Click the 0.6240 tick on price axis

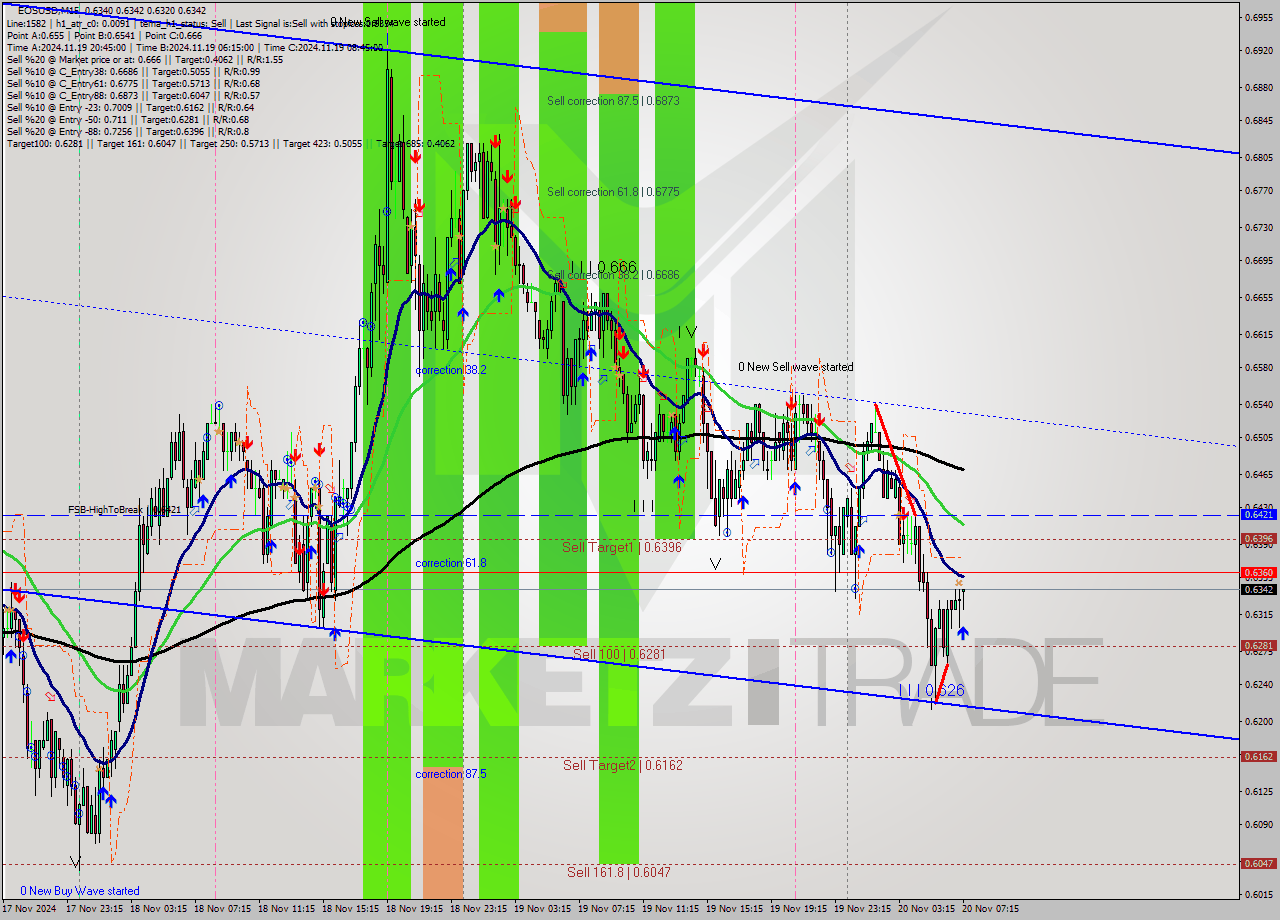(1258, 684)
